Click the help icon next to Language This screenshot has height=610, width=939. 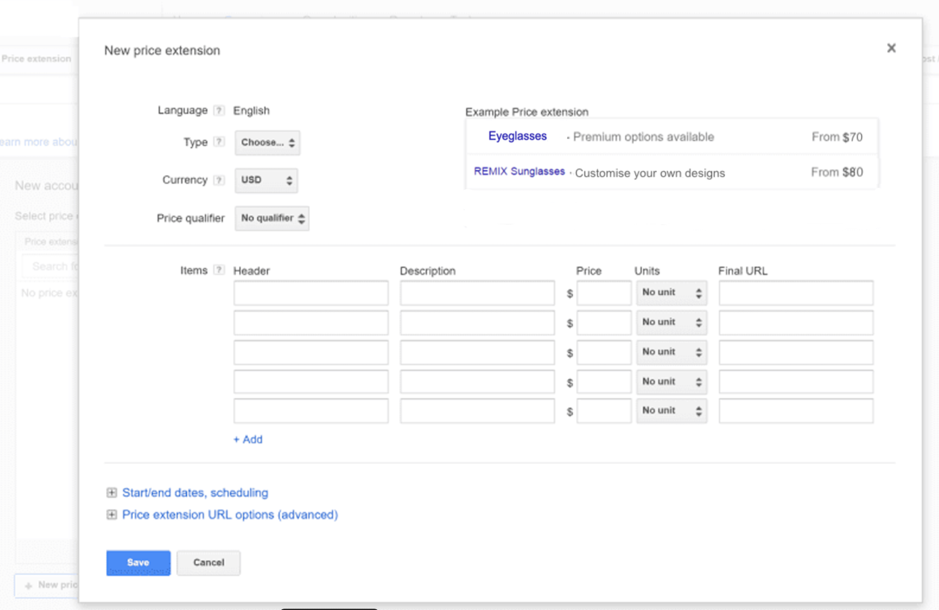pos(219,111)
